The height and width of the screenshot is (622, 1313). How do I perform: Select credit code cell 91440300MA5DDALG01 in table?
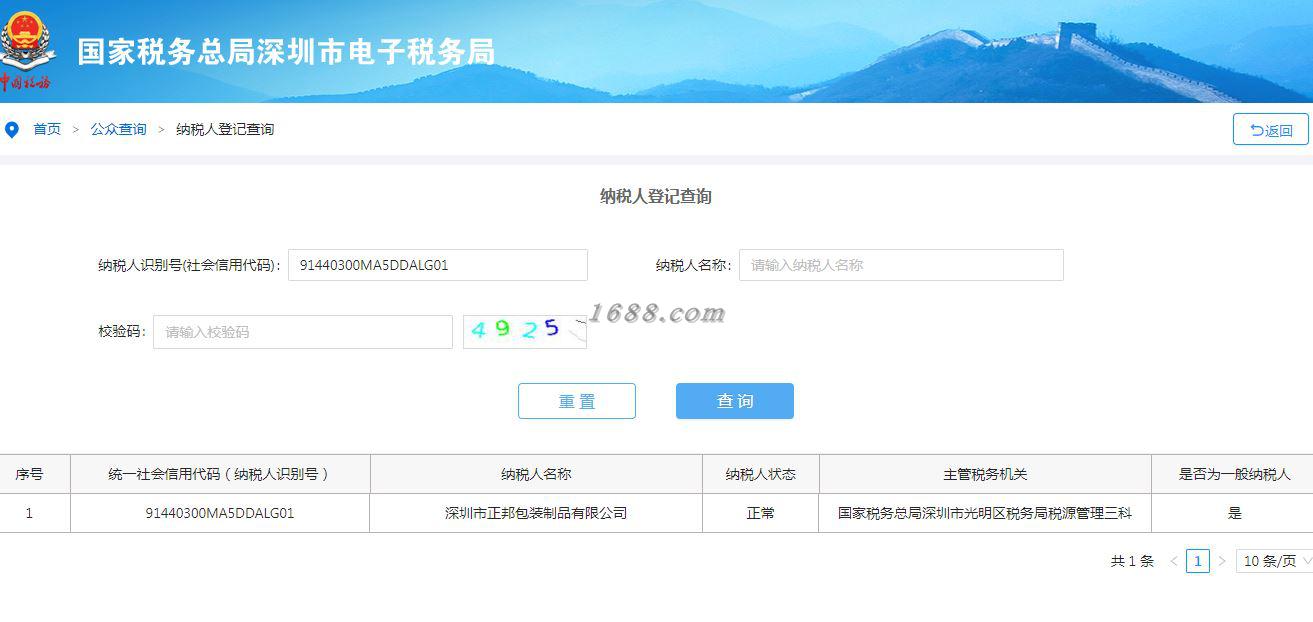click(220, 513)
